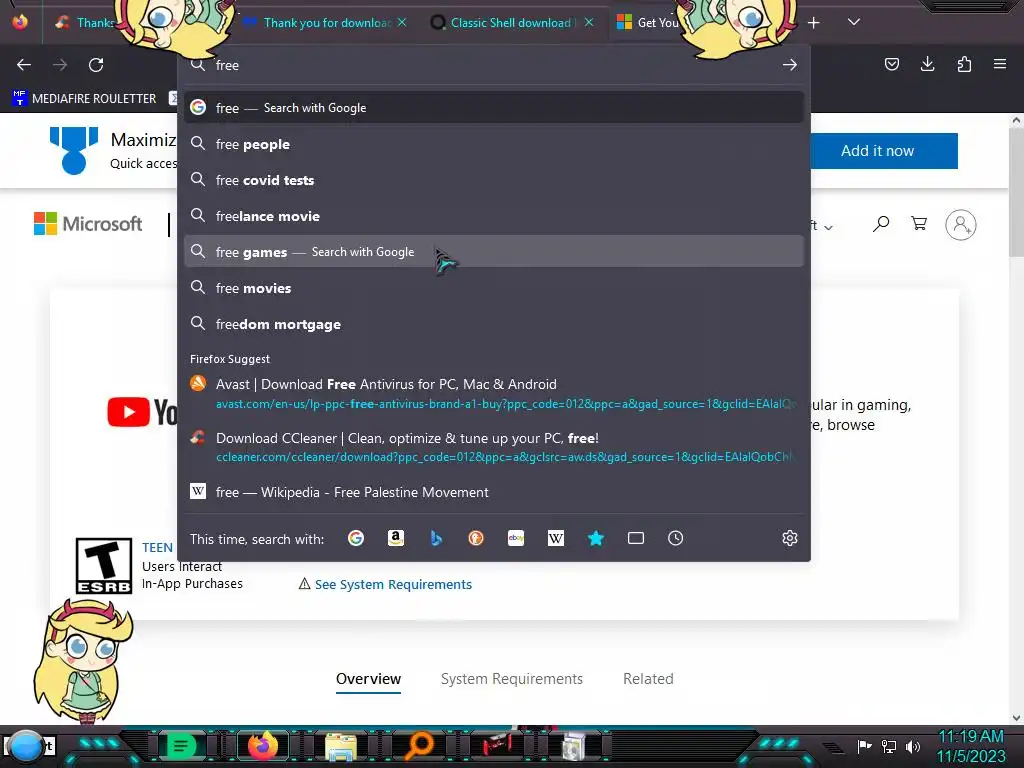Open the Pocket save icon
The height and width of the screenshot is (768, 1024).
(891, 64)
